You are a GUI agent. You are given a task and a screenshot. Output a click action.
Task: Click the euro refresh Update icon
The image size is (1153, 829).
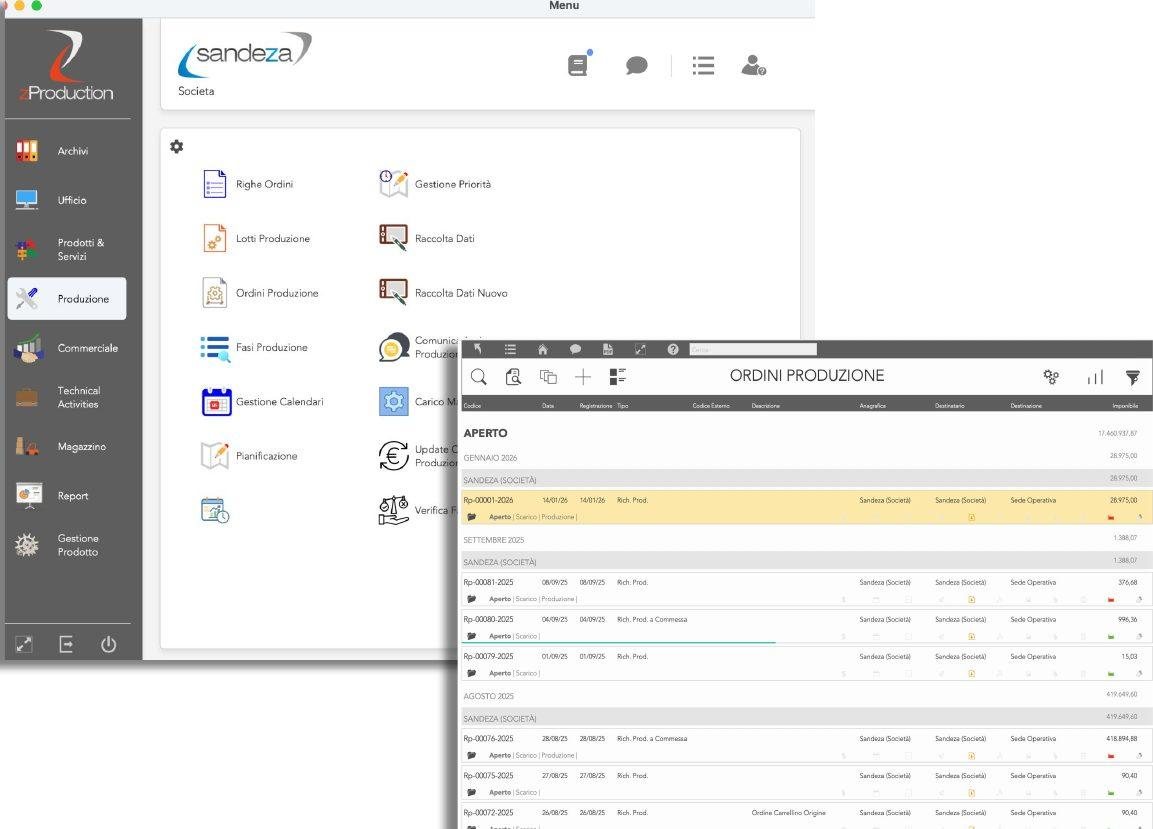point(393,456)
